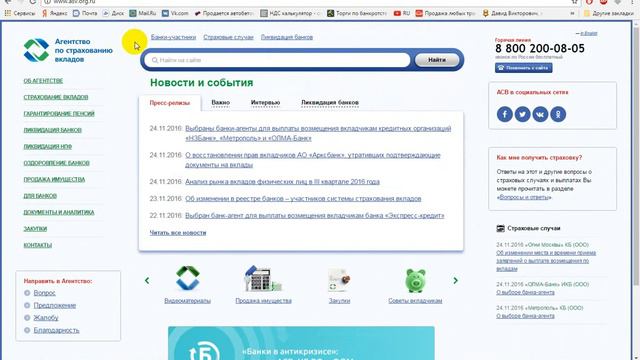Open the Продажа любых bookmark
This screenshot has width=640, height=360.
point(445,13)
